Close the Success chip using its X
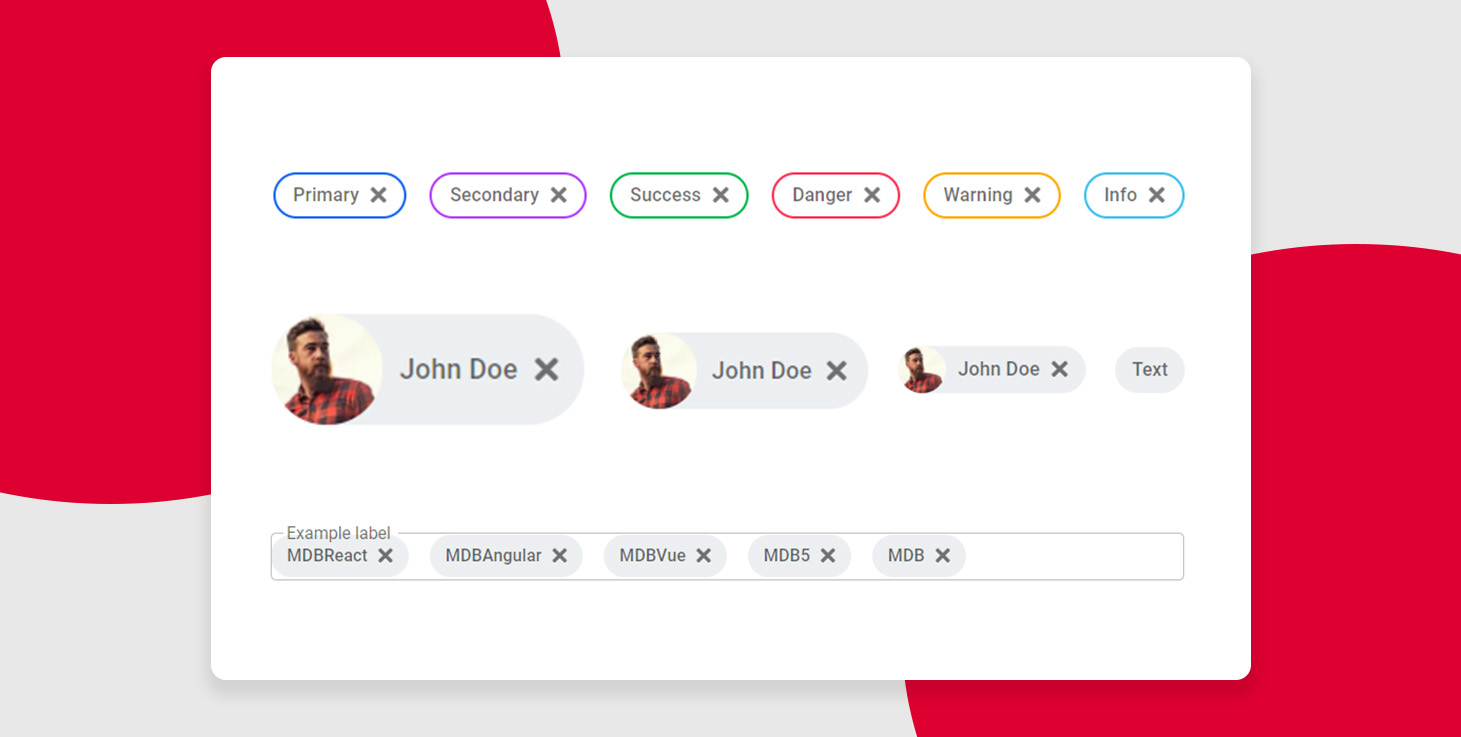 (x=720, y=195)
